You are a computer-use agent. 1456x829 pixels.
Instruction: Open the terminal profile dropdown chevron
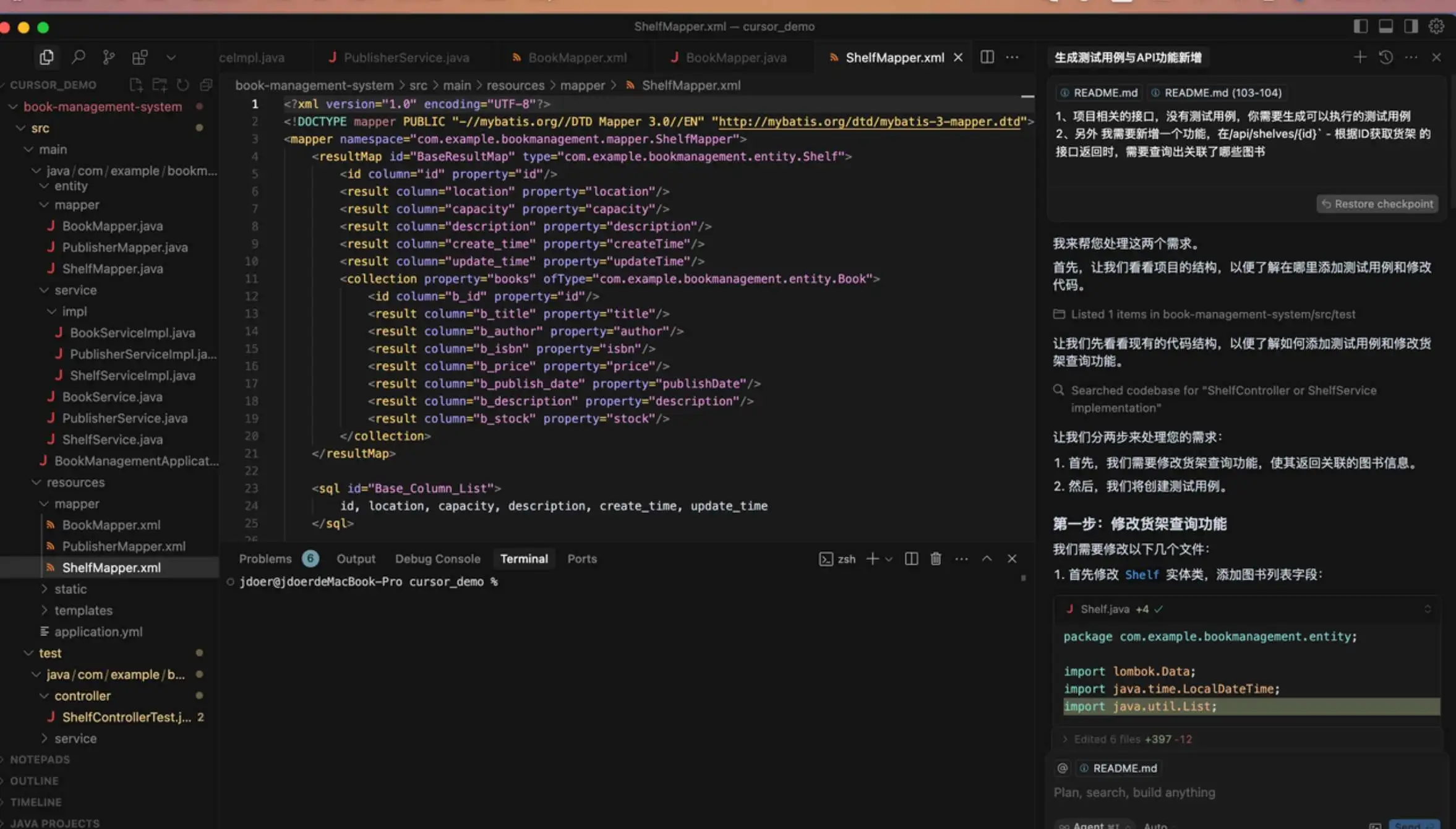889,559
